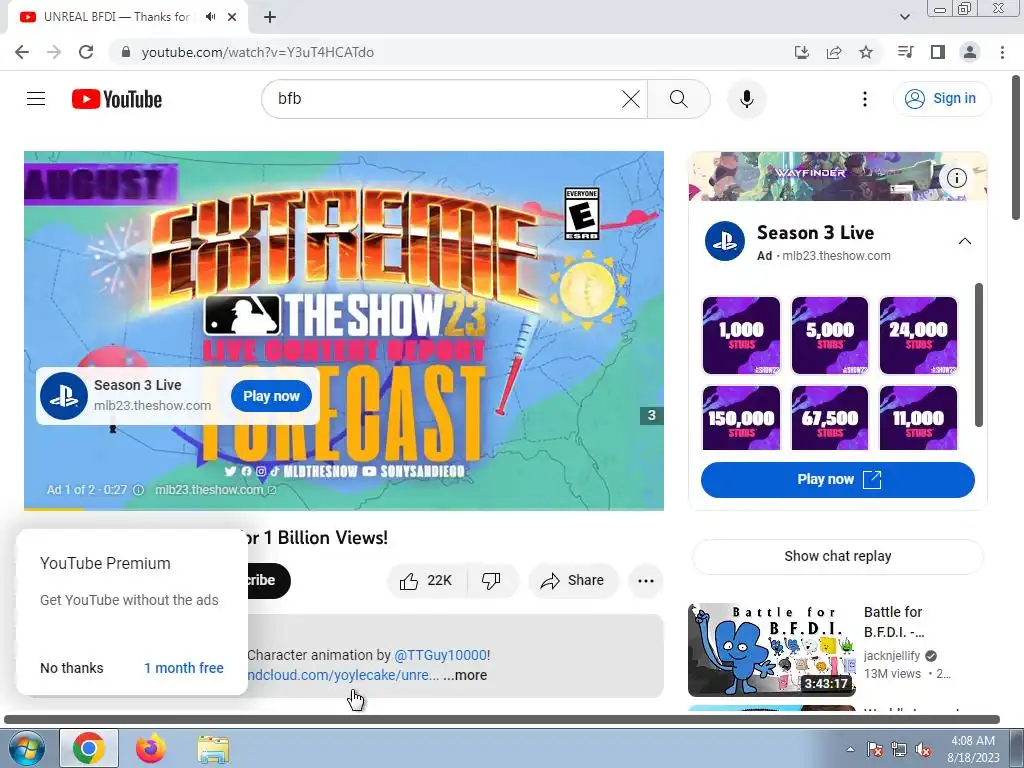This screenshot has height=768, width=1024.
Task: Select the 11,000 Stubs tile
Action: coord(918,418)
